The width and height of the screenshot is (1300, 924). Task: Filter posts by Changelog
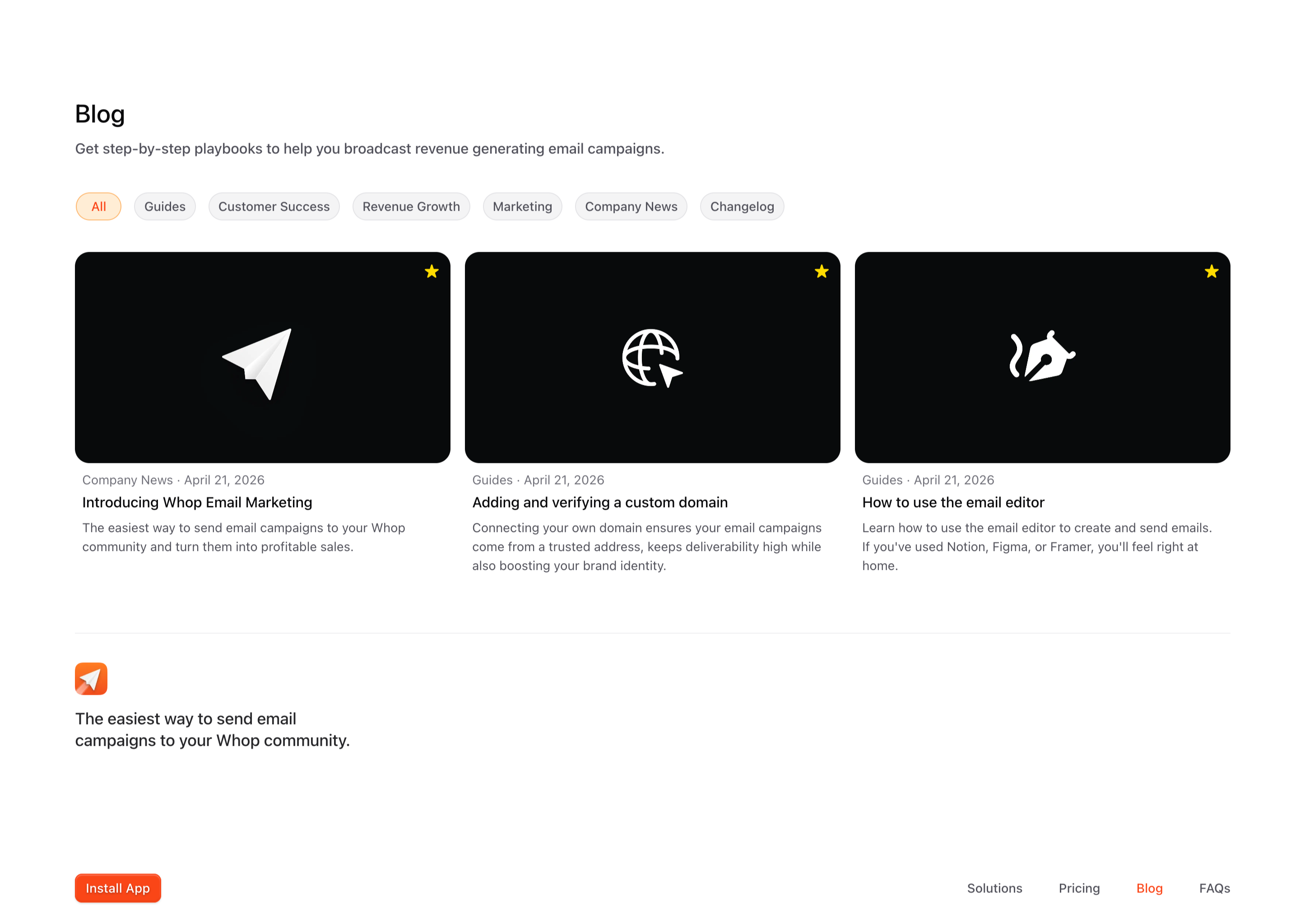tap(742, 207)
